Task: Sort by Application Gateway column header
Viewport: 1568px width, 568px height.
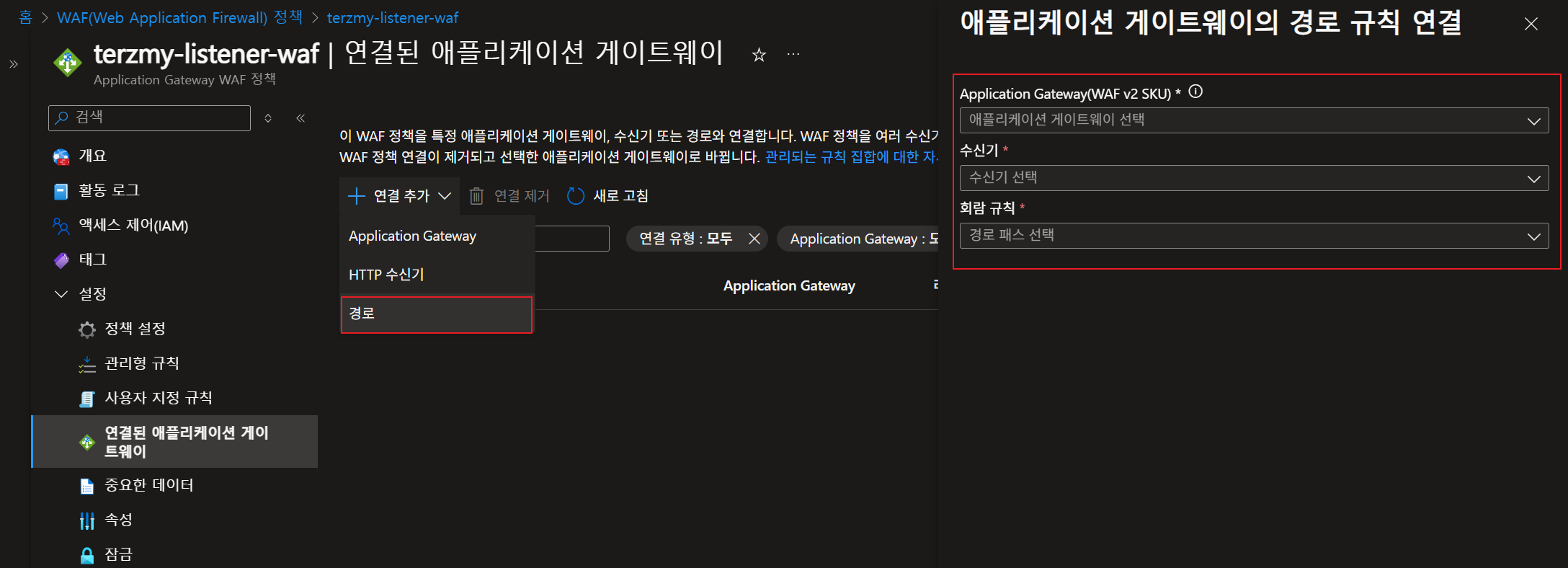Action: (x=789, y=286)
